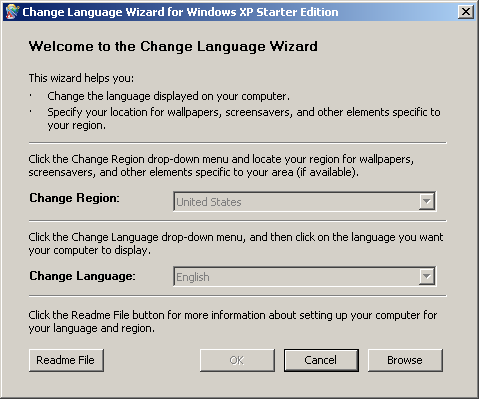Open the Change Region drop-down arrow
479x399 pixels.
click(426, 201)
